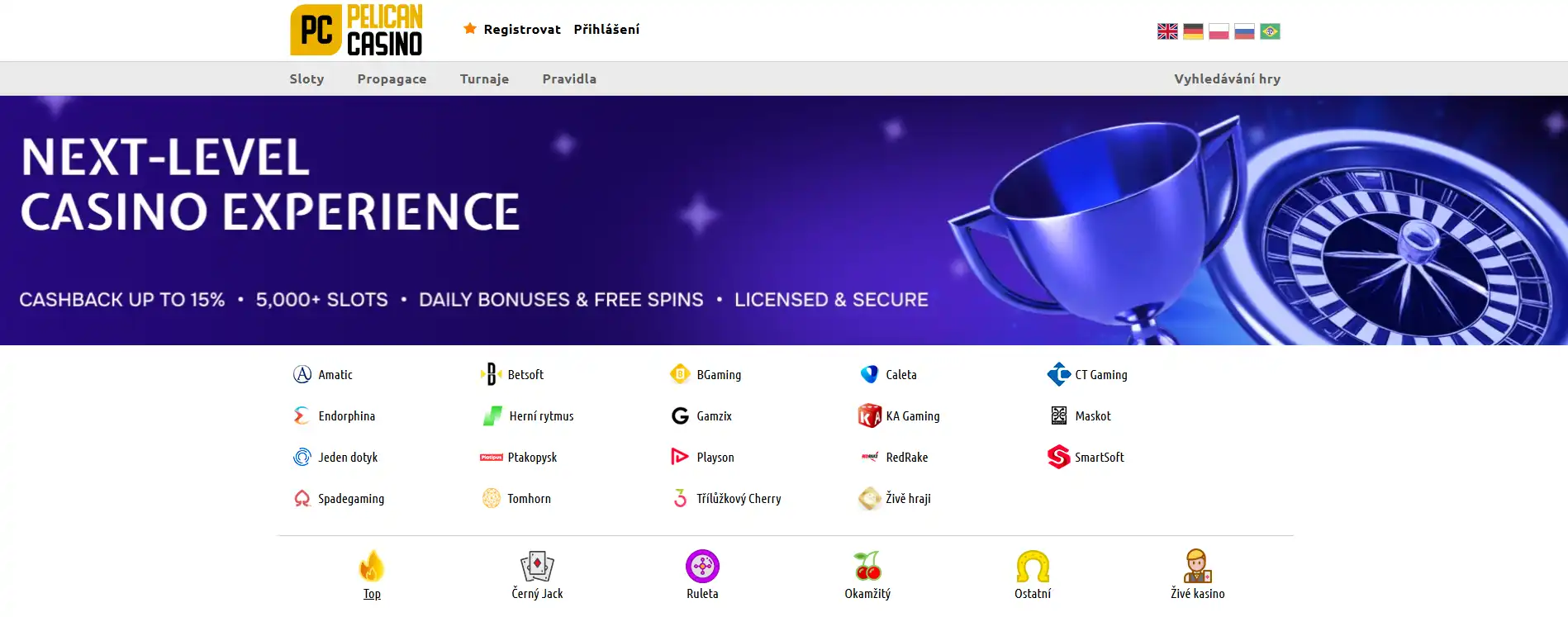Open the Ptakopysk provider link
Viewport: 1568px width, 617px height.
tap(532, 457)
